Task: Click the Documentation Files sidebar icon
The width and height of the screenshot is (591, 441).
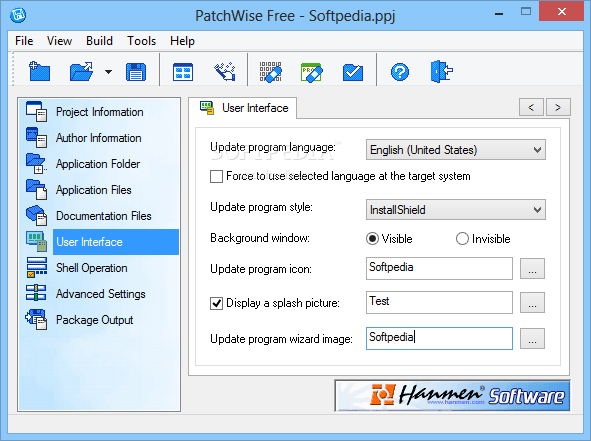Action: tap(36, 216)
